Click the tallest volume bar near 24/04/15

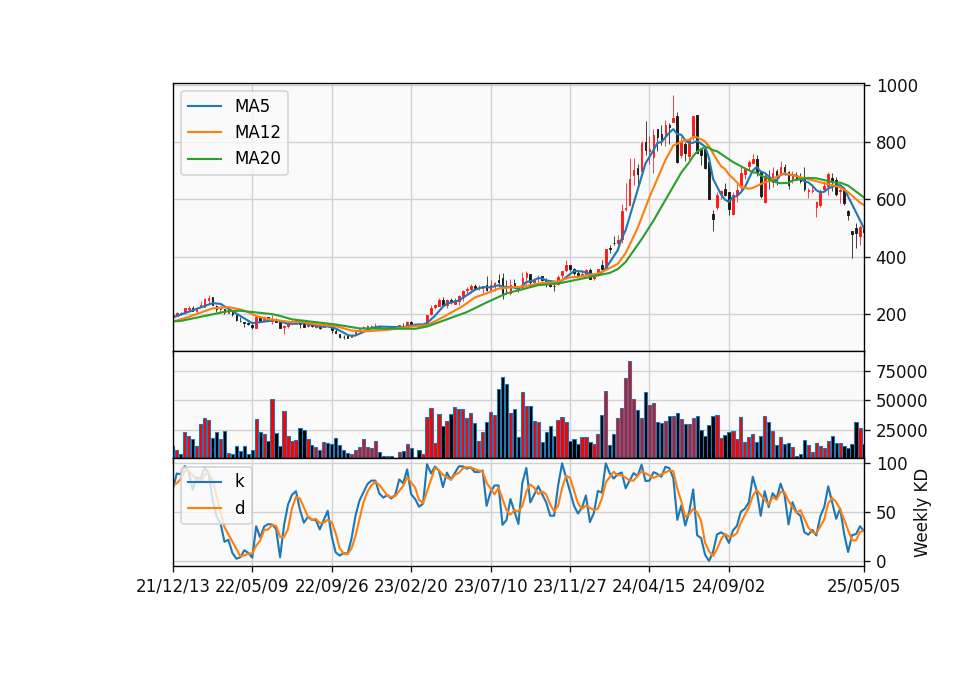630,410
